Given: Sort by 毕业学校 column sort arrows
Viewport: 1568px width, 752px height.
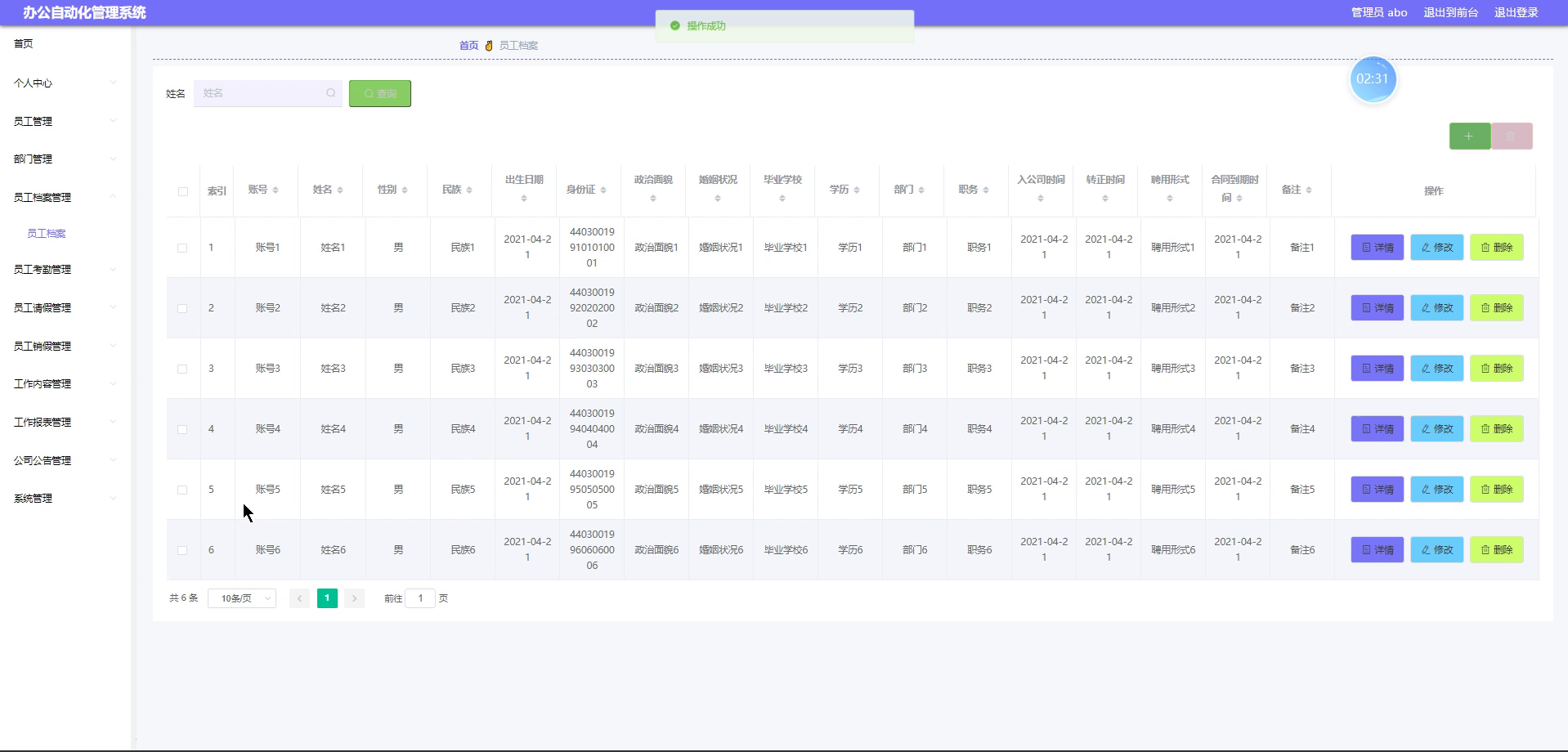Looking at the screenshot, I should 782,199.
